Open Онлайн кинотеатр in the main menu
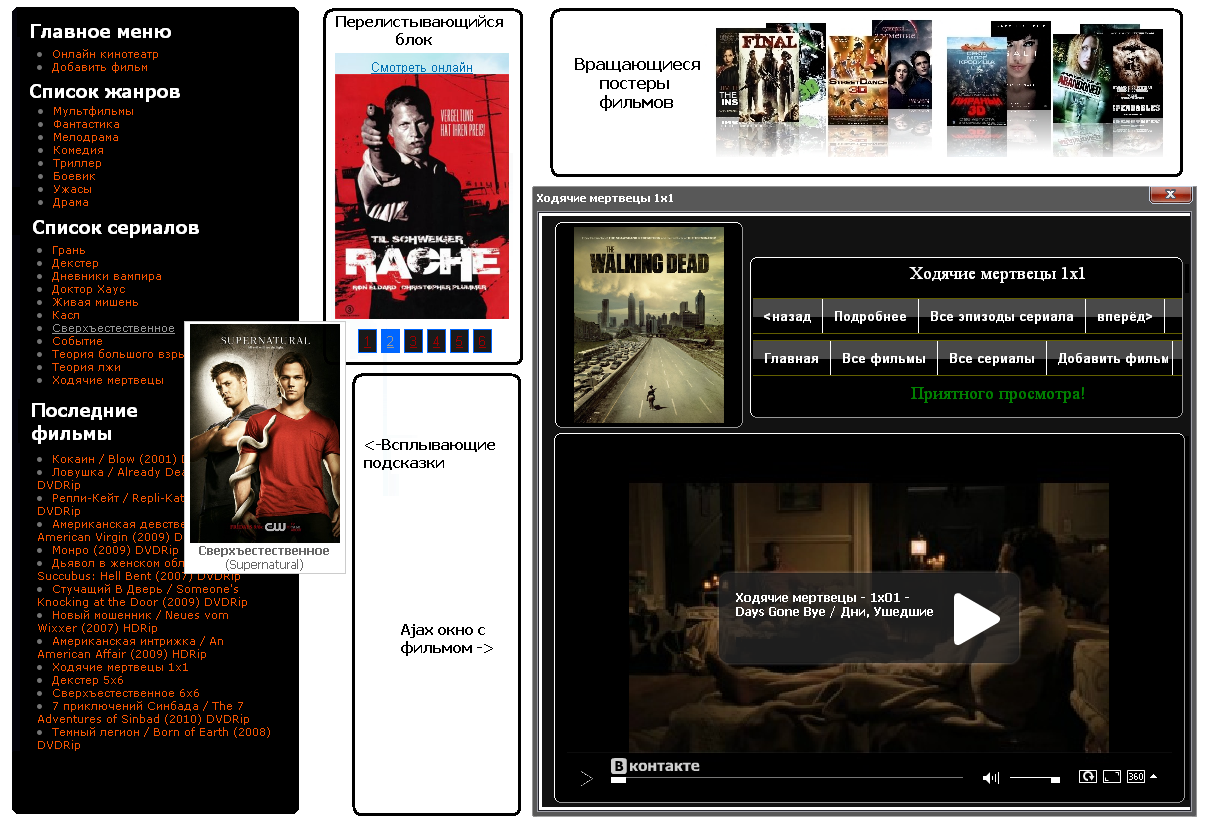The image size is (1210, 826). click(105, 54)
